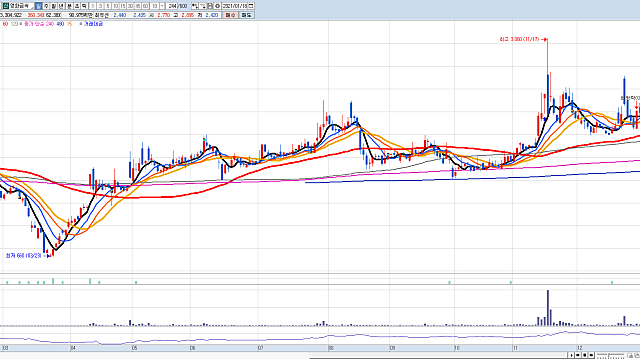640x360 pixels.
Task: Switch to the minute (분) chart period
Action: point(69,6)
